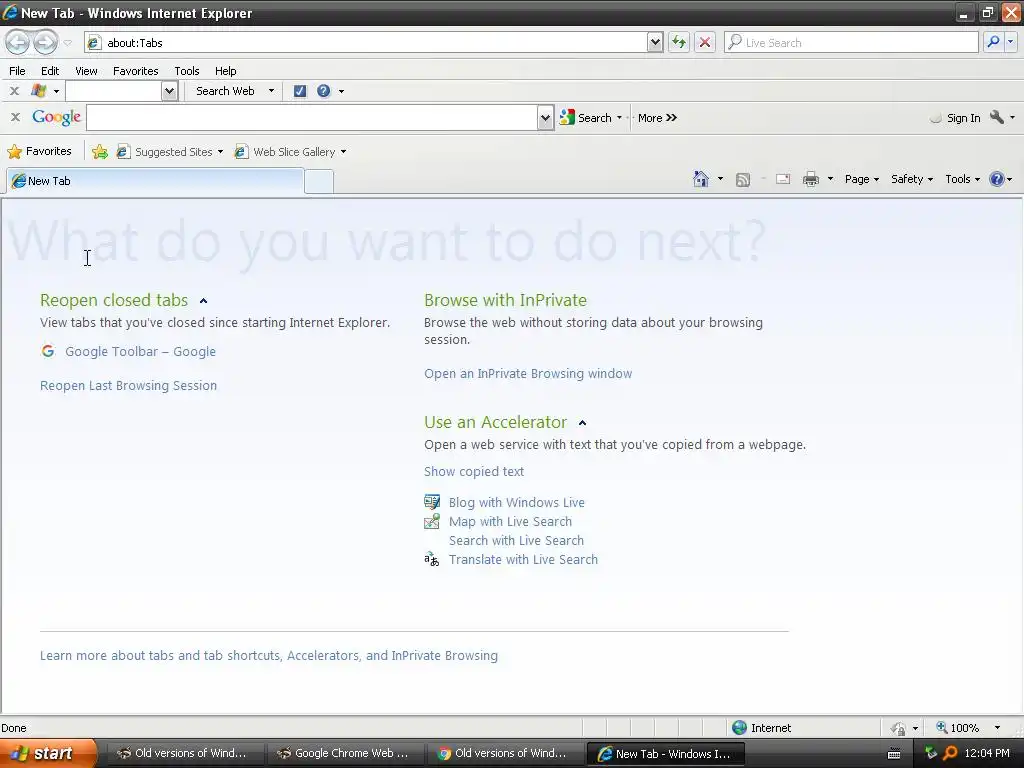Click the Translate with Live Search icon
The height and width of the screenshot is (768, 1024).
432,559
